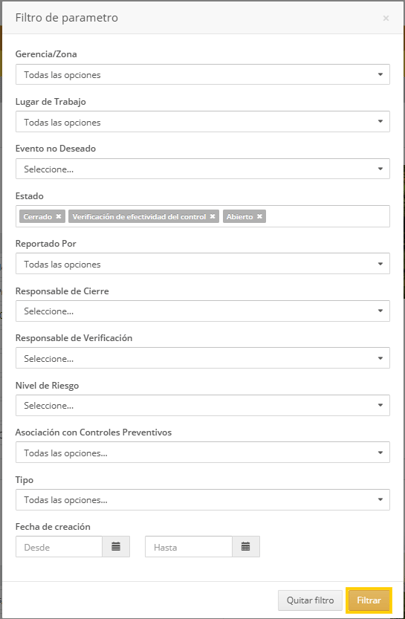Open the Lugar de Trabajo dropdown
The width and height of the screenshot is (405, 619).
click(x=202, y=122)
